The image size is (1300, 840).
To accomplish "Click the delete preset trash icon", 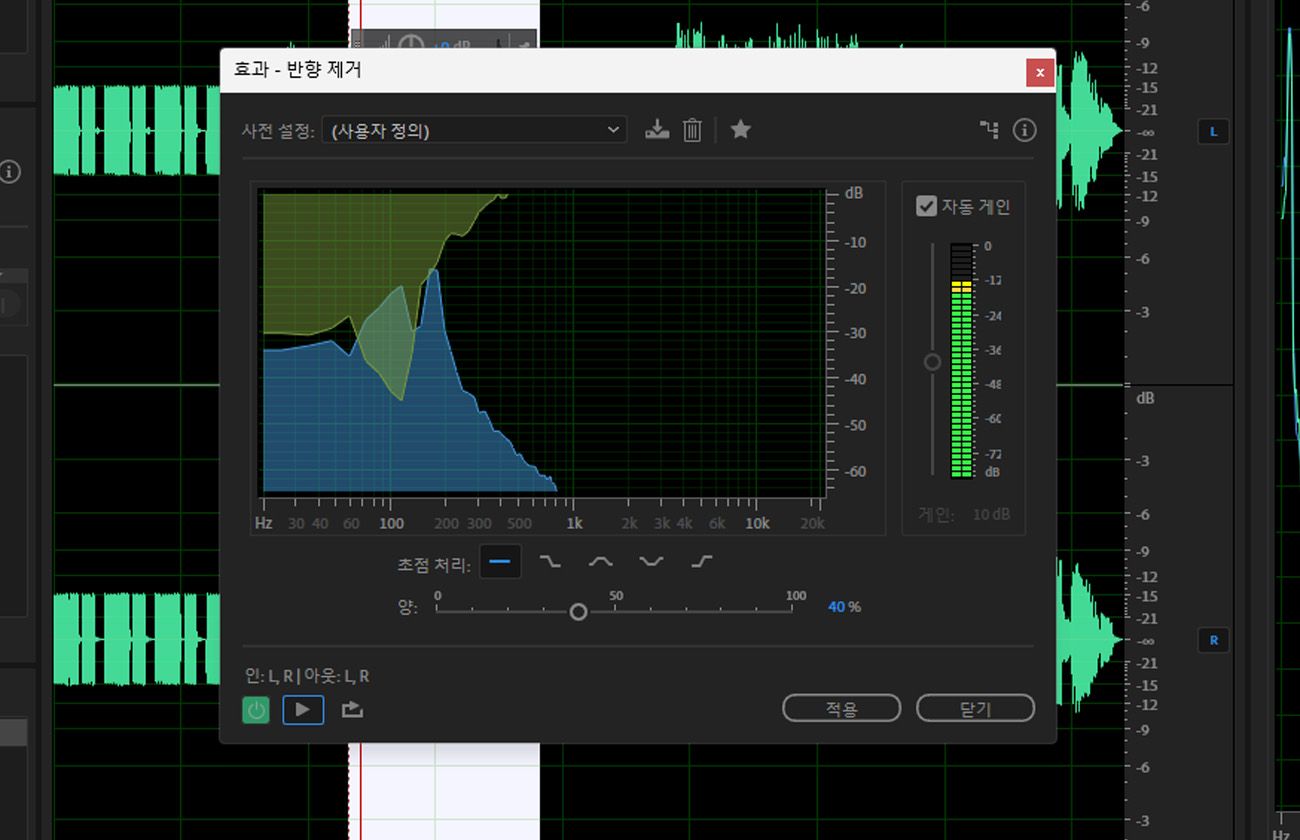I will pyautogui.click(x=692, y=130).
